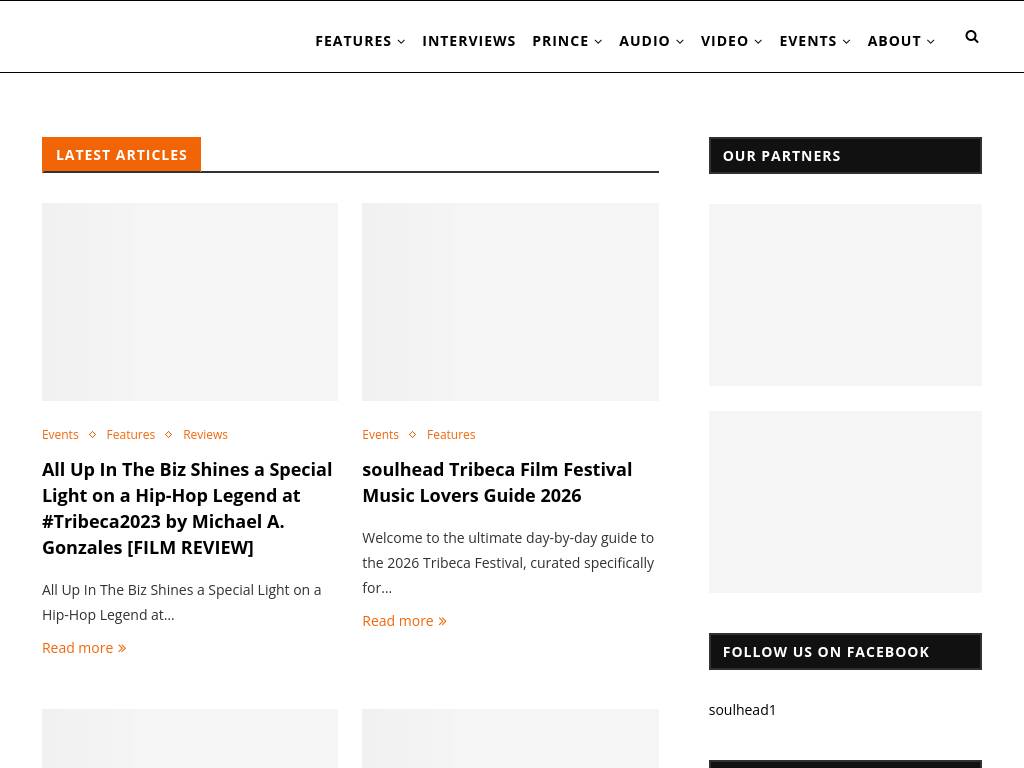
Task: Click Events category on Biz article
Action: (60, 434)
